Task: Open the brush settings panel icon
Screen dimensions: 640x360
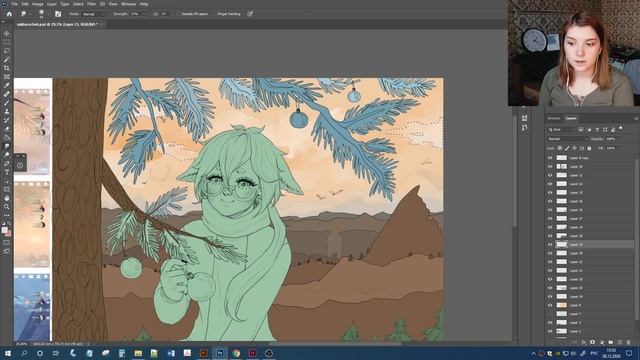Action: click(x=58, y=14)
